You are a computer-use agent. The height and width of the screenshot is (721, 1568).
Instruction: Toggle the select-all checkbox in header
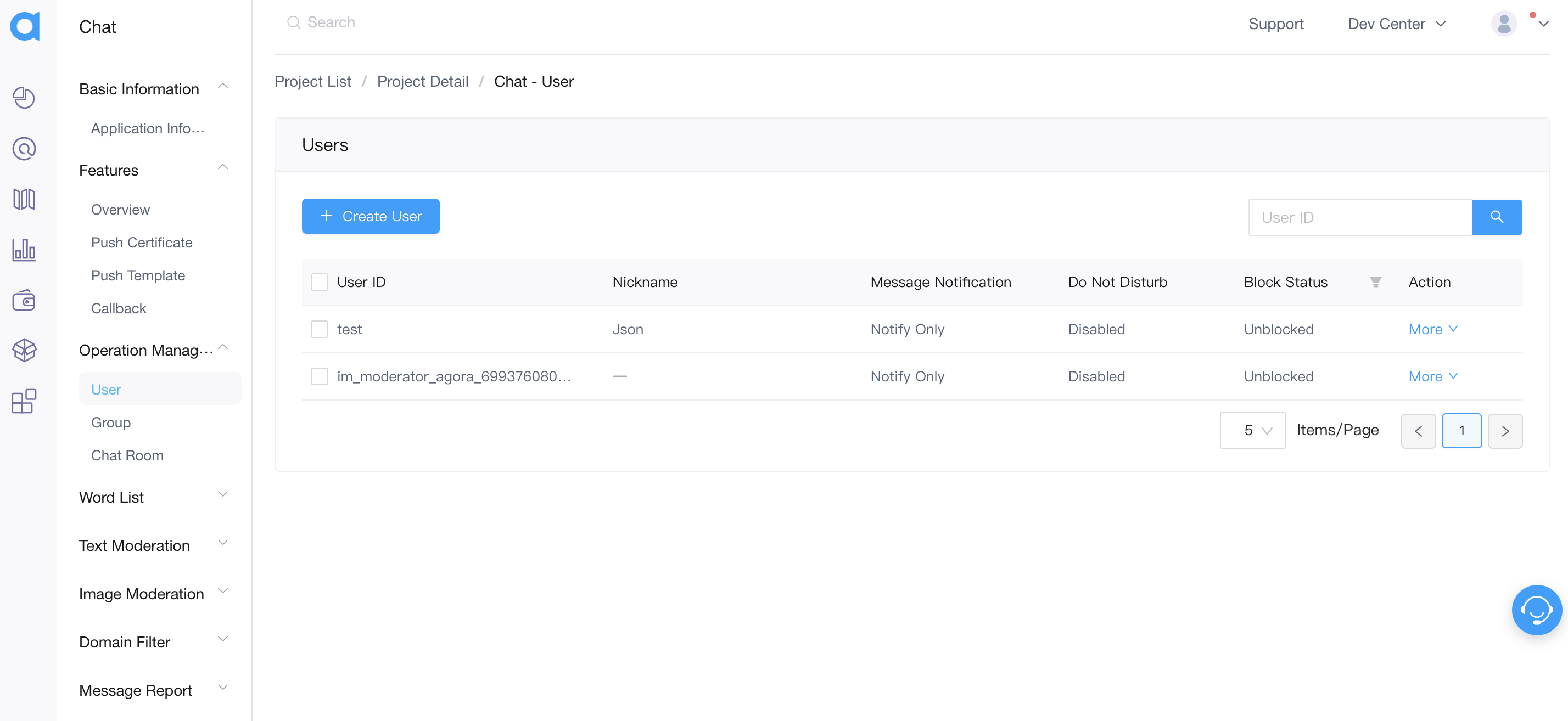(319, 281)
